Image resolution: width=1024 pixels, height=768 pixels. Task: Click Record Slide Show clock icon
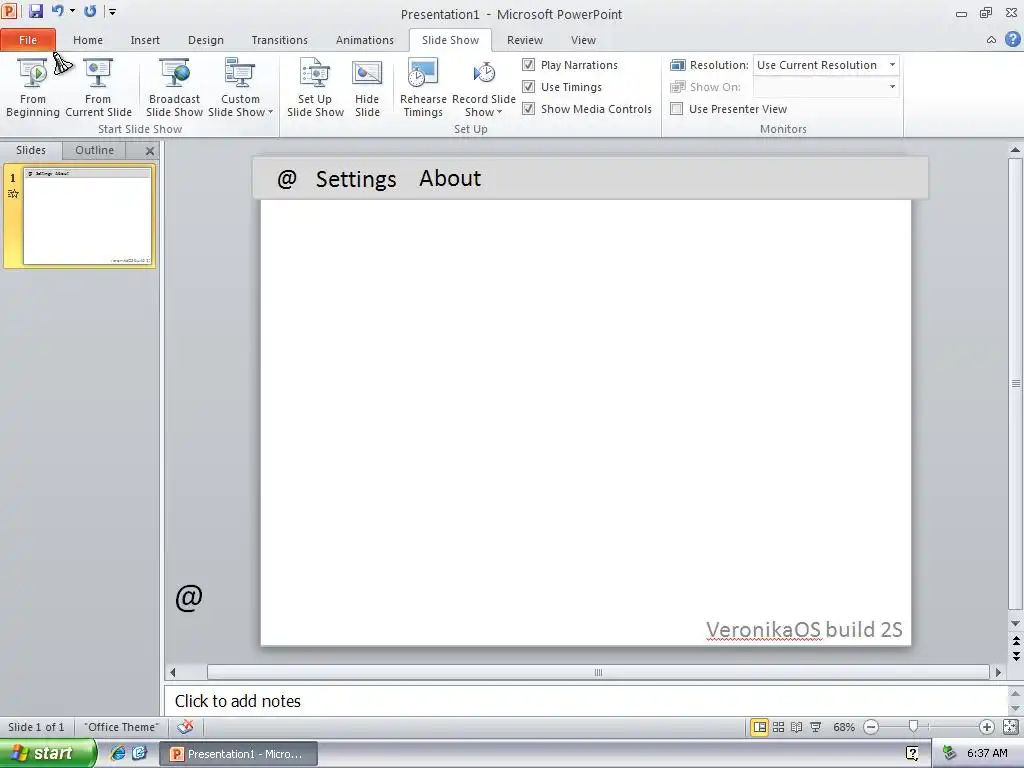tap(484, 73)
